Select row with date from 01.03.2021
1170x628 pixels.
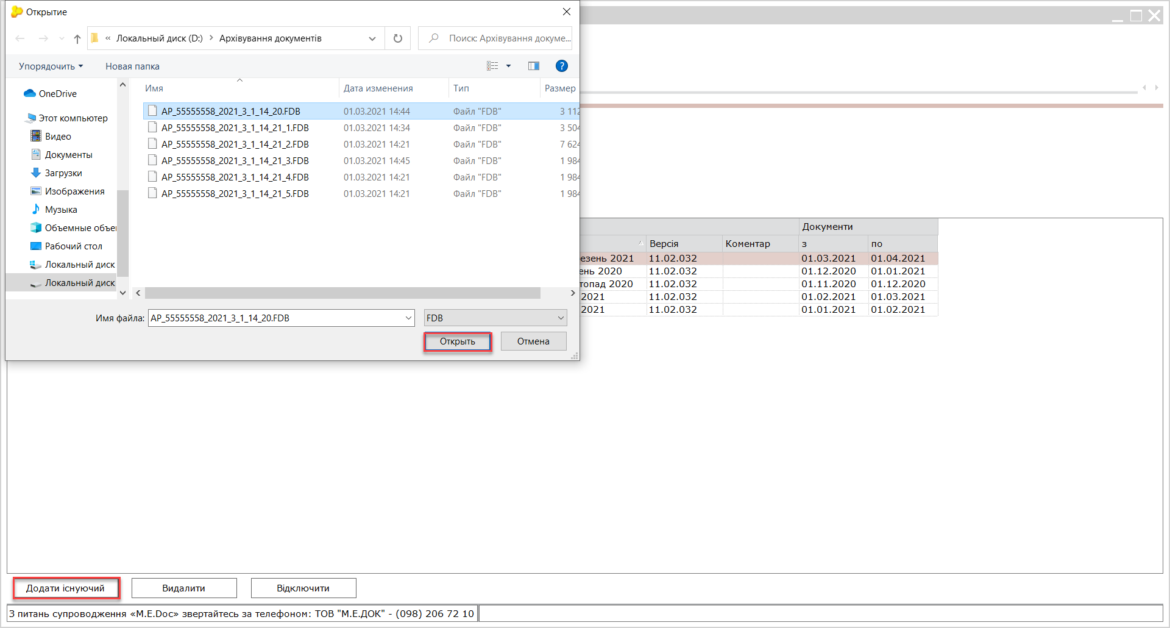758,259
